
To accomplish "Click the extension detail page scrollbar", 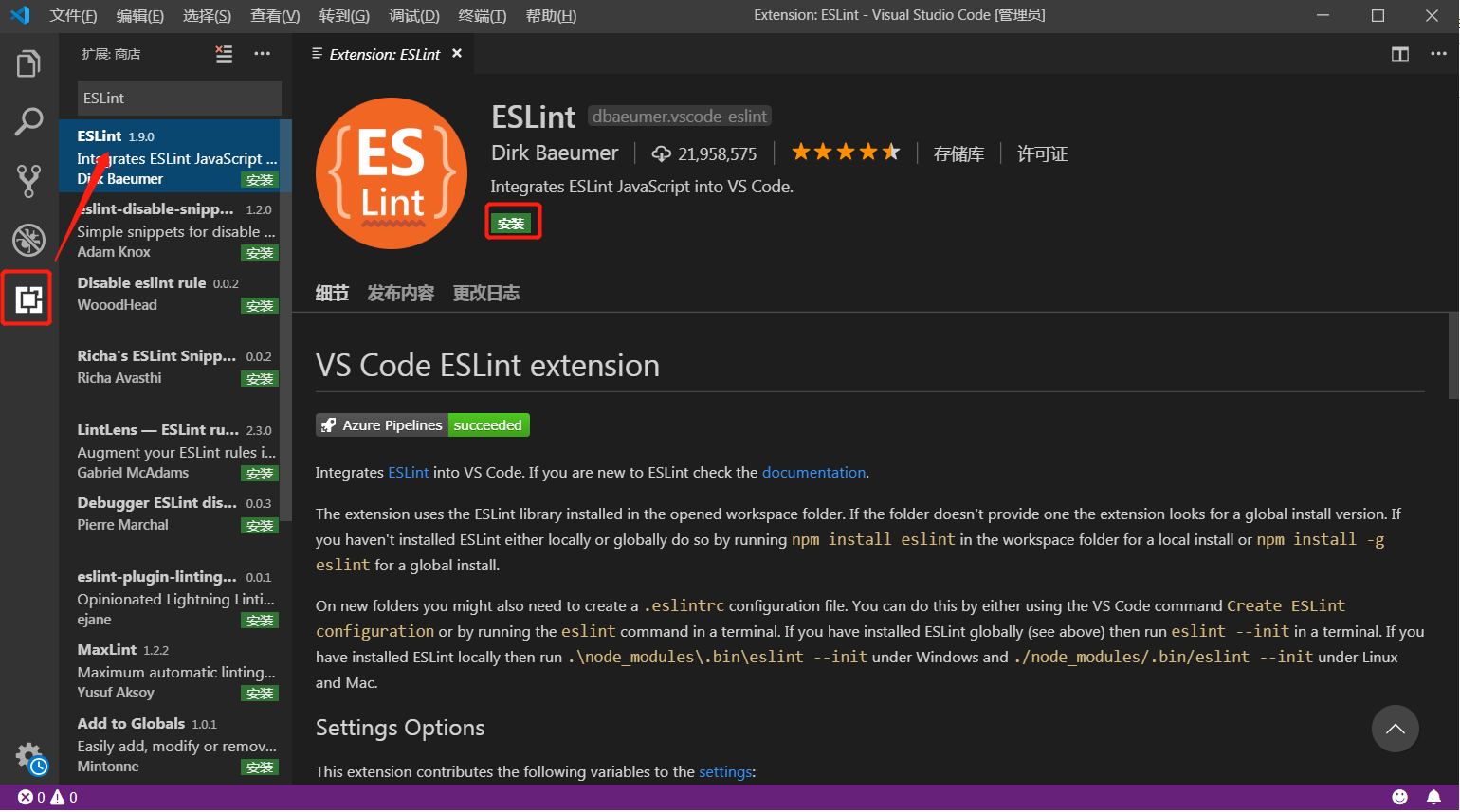I will point(1453,355).
